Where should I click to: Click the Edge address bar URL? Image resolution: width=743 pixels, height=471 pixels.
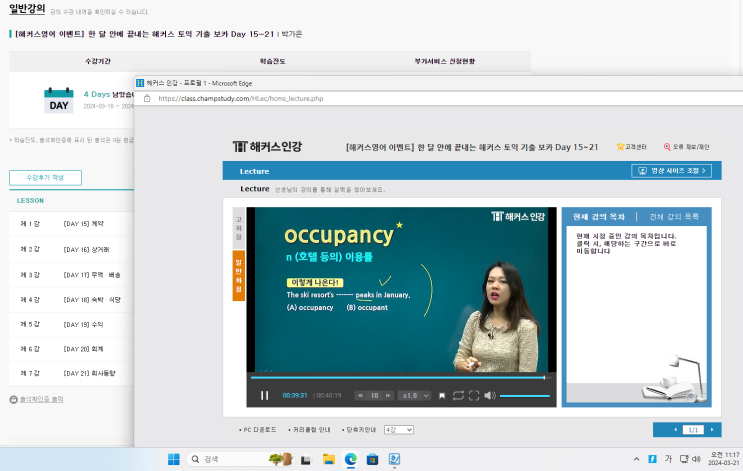[241, 99]
